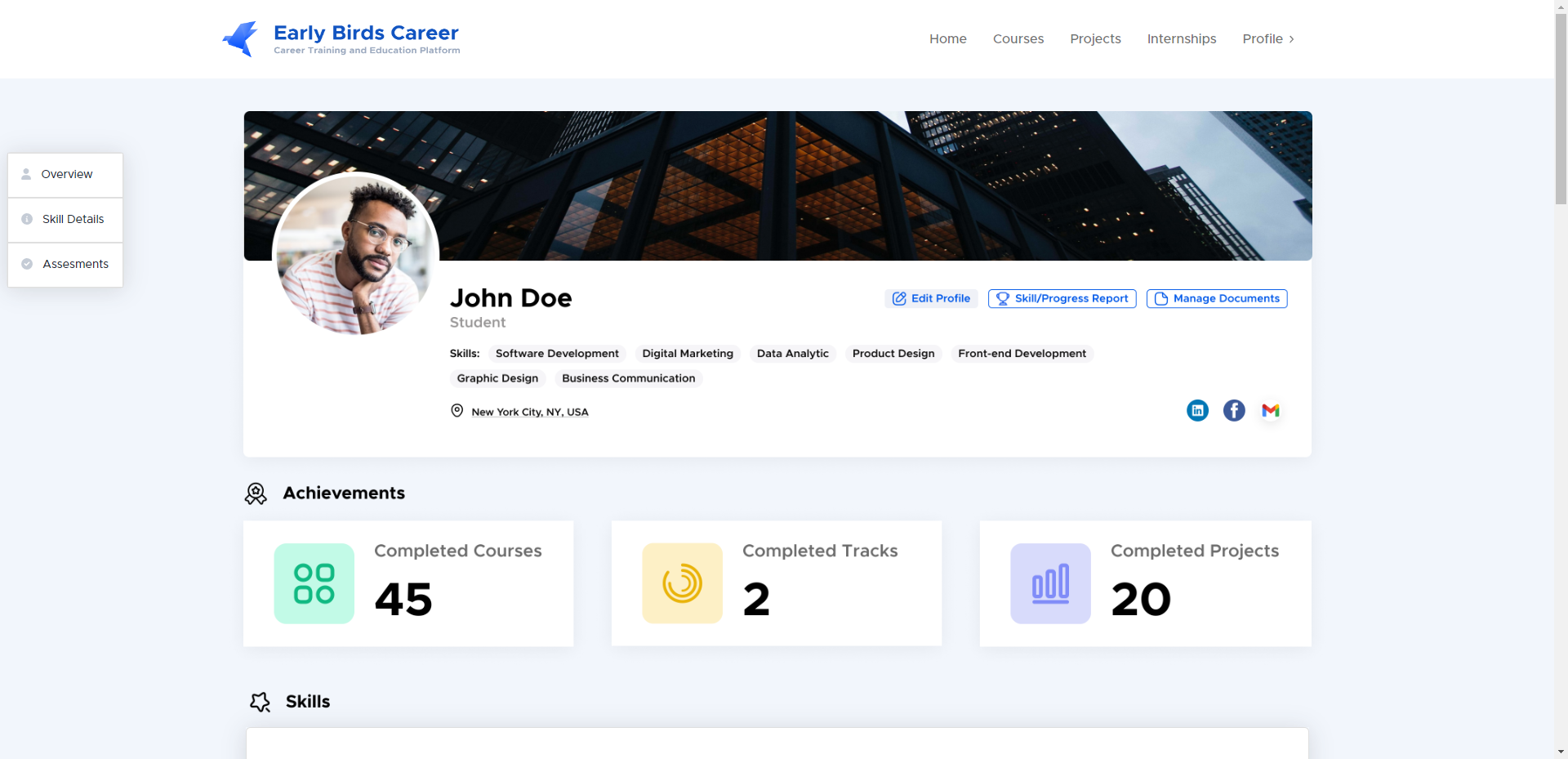Click the Graphic Design skill tag
This screenshot has height=759, width=1568.
497,378
